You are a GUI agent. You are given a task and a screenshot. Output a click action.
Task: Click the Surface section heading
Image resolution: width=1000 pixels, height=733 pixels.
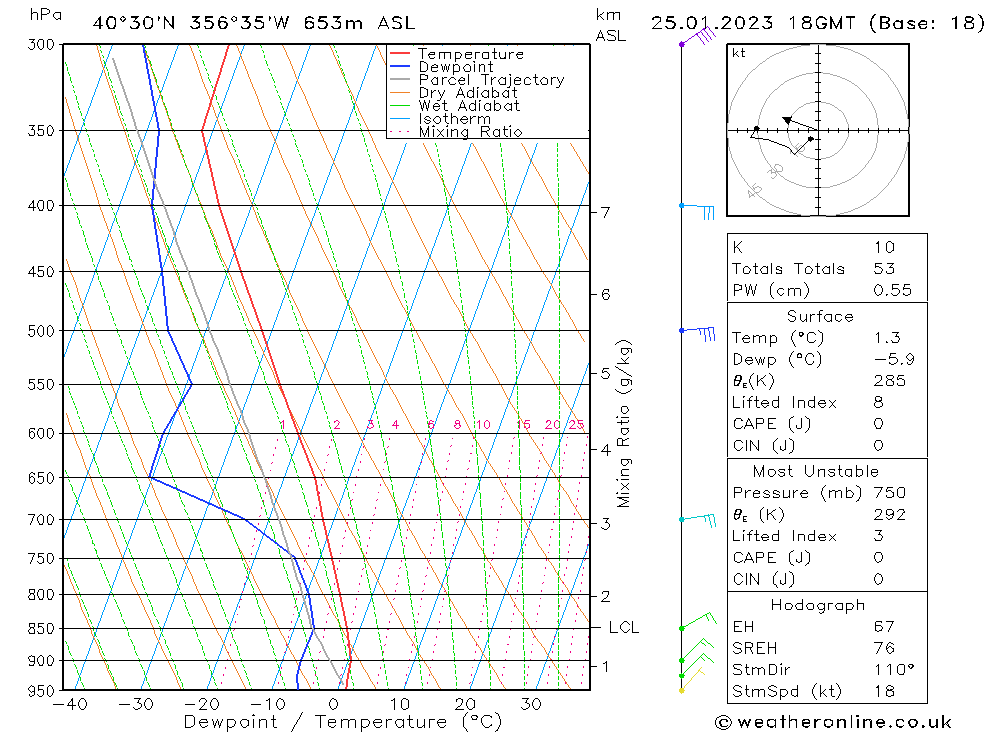[x=820, y=316]
